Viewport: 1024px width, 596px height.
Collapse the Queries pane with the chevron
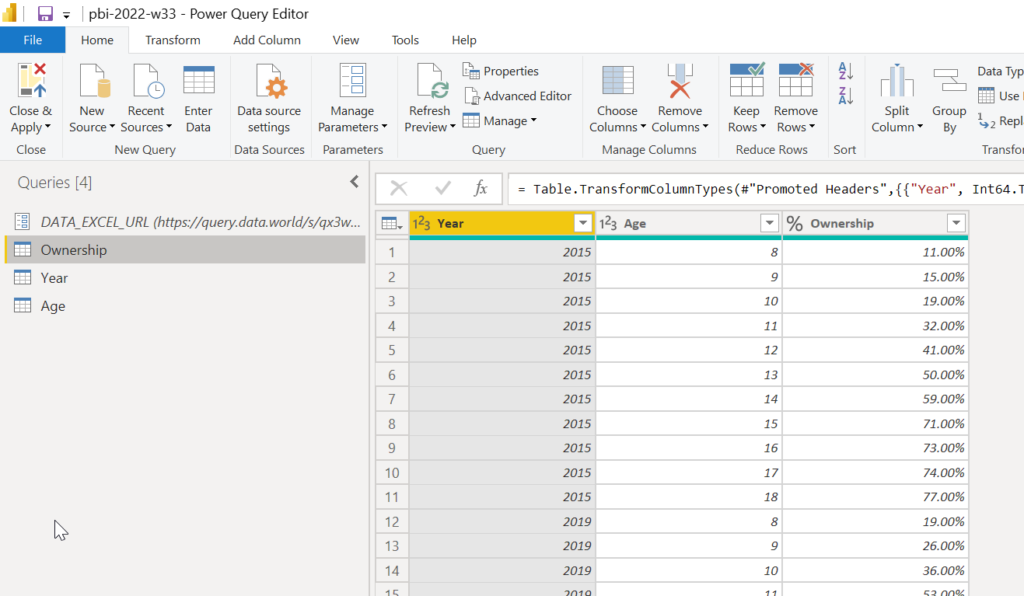[x=354, y=182]
